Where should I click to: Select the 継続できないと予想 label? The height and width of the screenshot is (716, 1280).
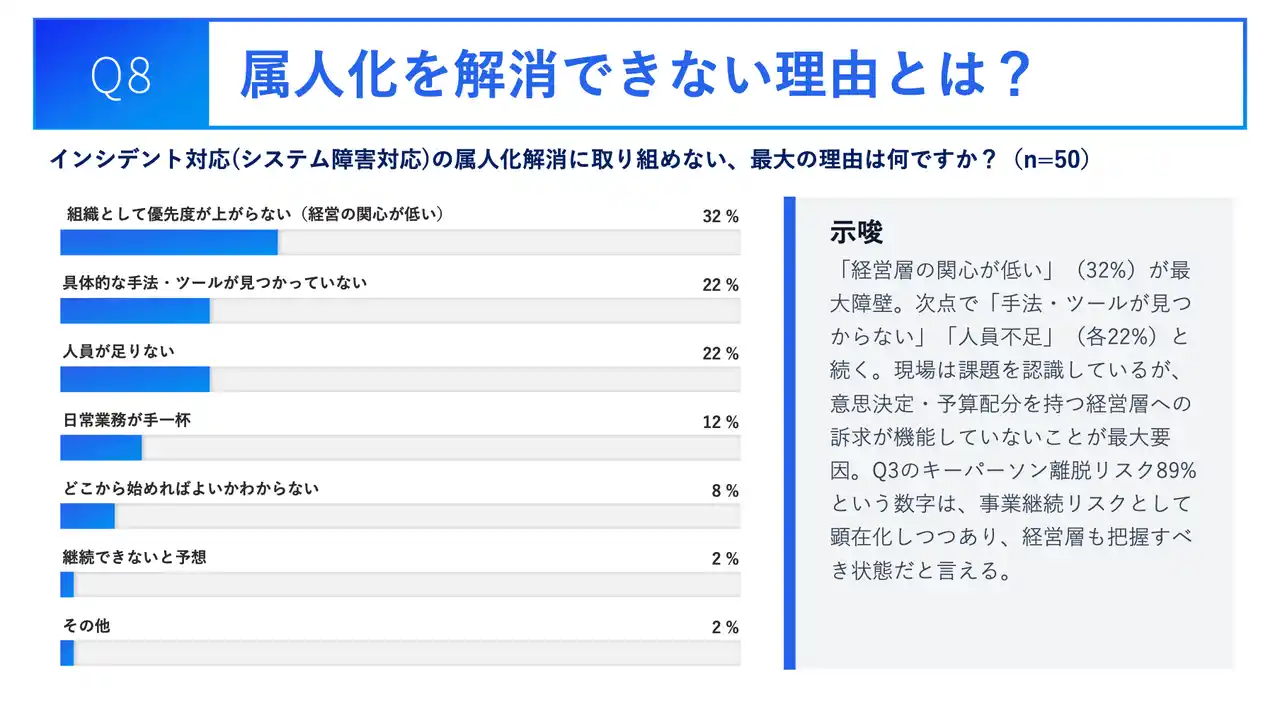point(134,557)
